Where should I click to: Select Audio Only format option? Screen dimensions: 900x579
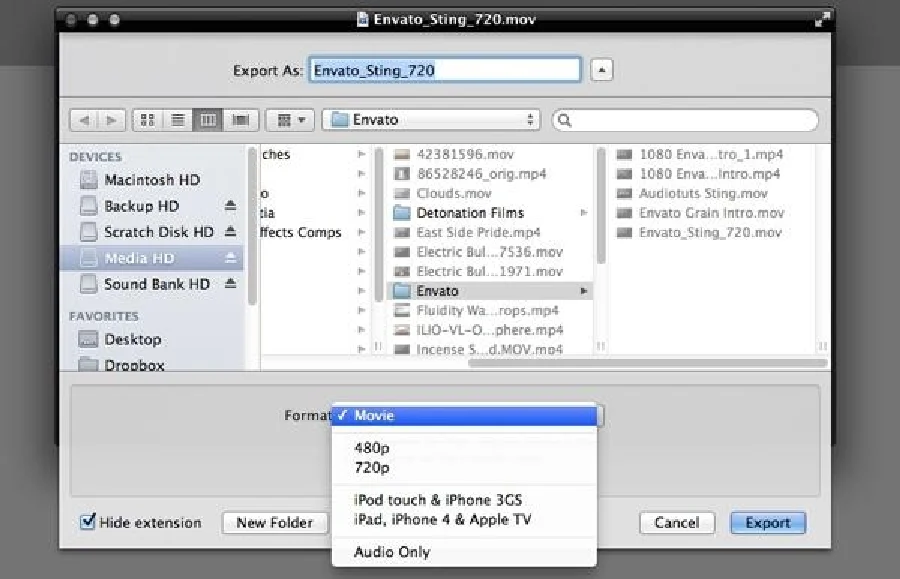392,552
